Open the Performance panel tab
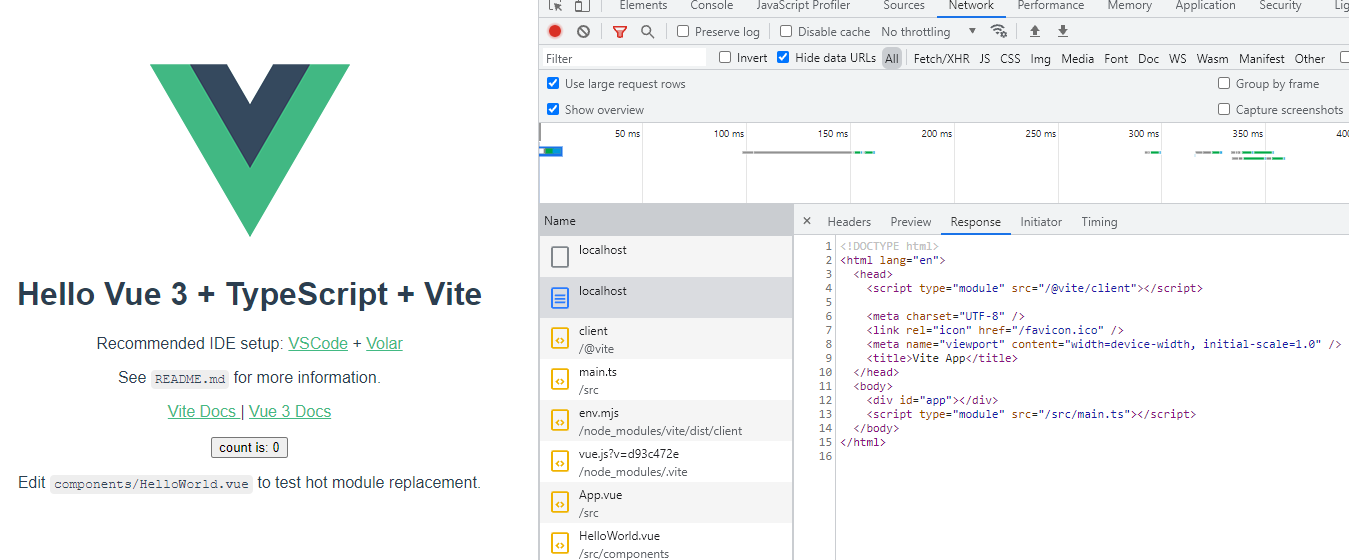Screen dimensions: 1349x560 (x=1051, y=6)
